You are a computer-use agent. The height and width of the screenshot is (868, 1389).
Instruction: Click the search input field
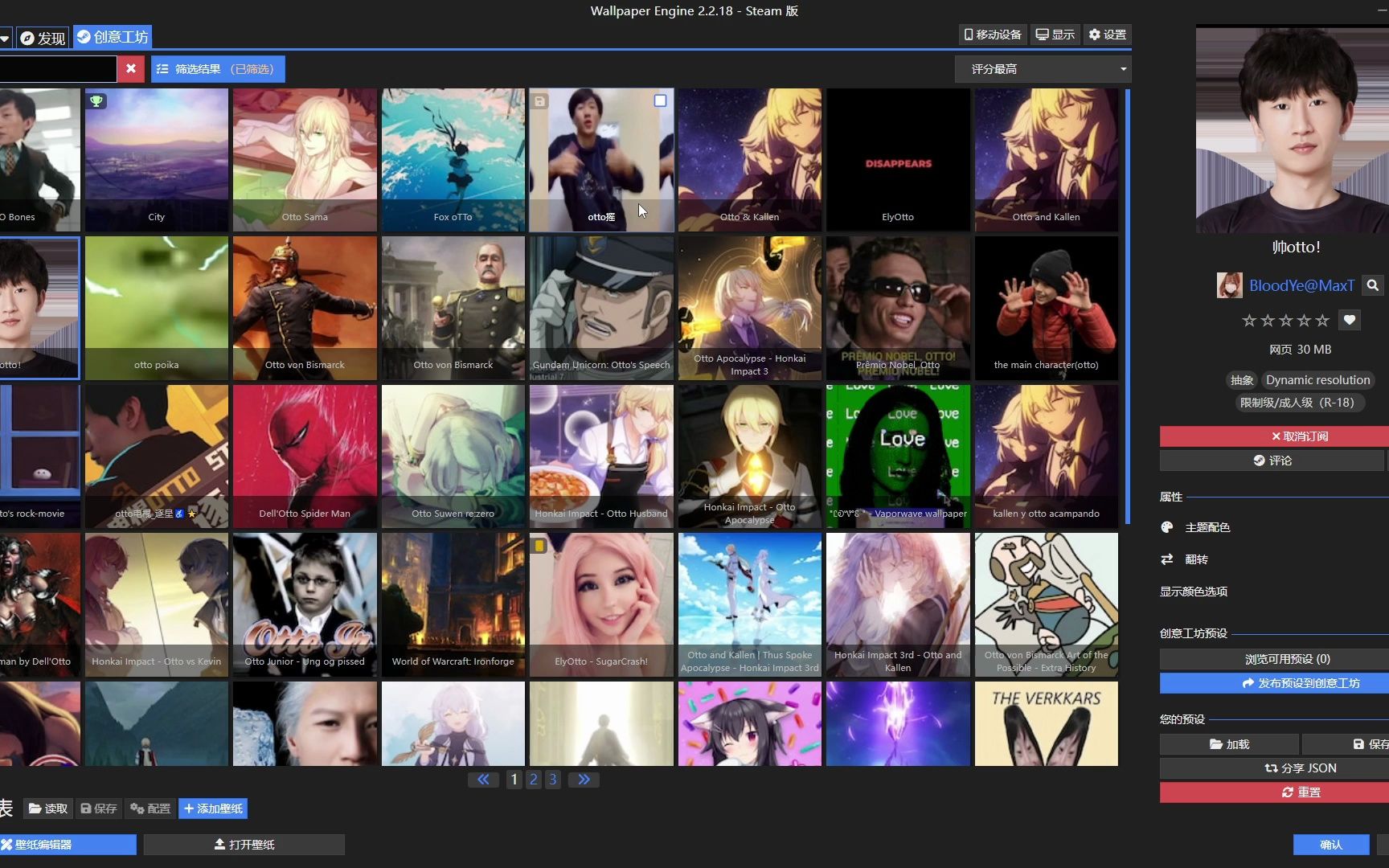[58, 69]
